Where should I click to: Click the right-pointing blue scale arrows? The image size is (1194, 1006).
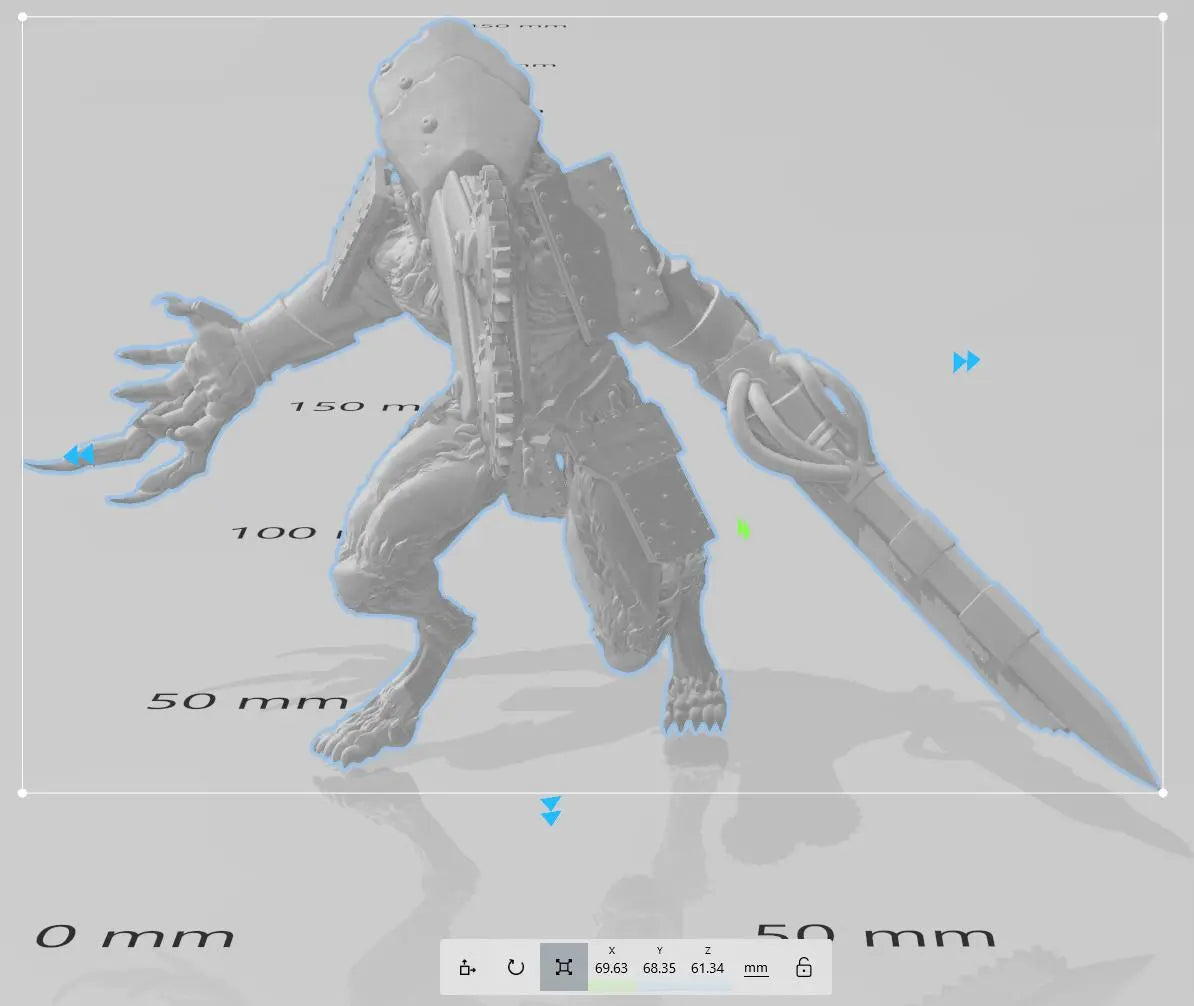tap(966, 361)
